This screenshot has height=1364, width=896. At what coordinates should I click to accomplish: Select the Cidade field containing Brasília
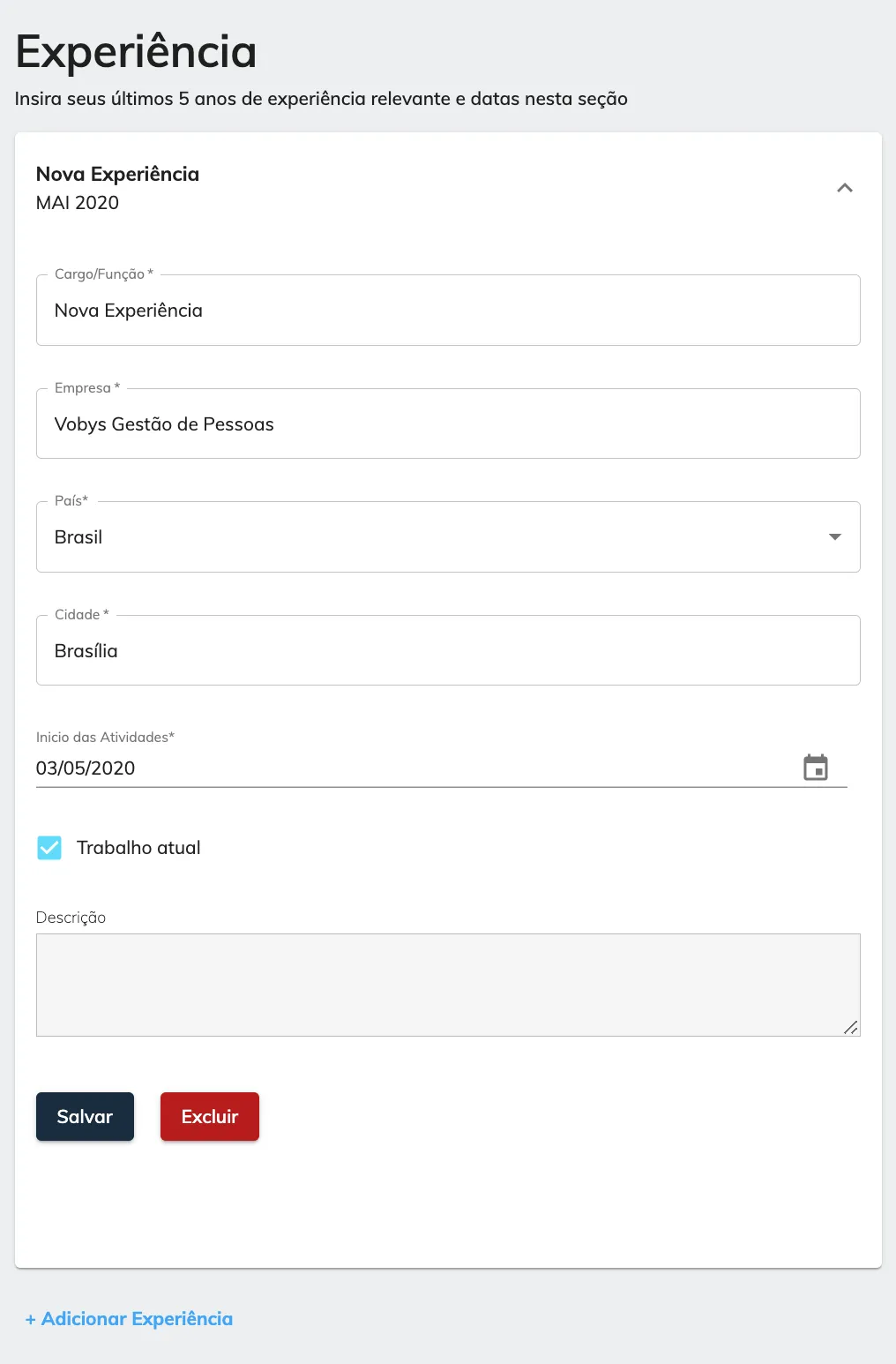(448, 651)
